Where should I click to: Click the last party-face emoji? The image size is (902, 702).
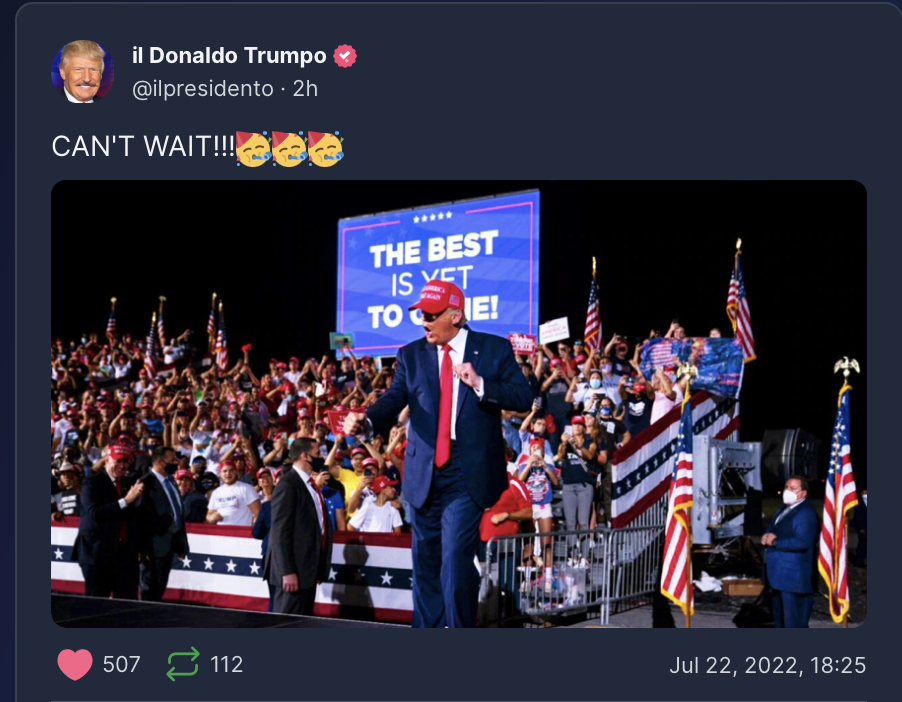click(x=325, y=148)
